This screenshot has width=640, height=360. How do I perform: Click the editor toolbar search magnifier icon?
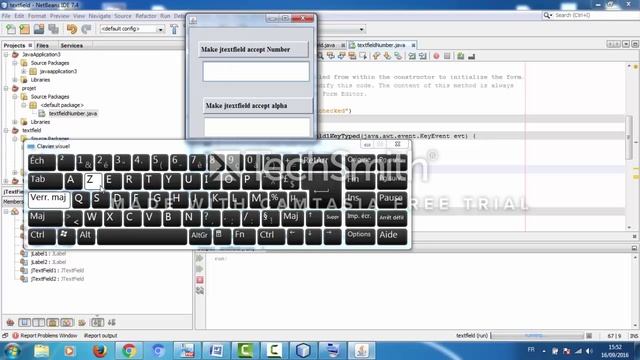coord(321,56)
